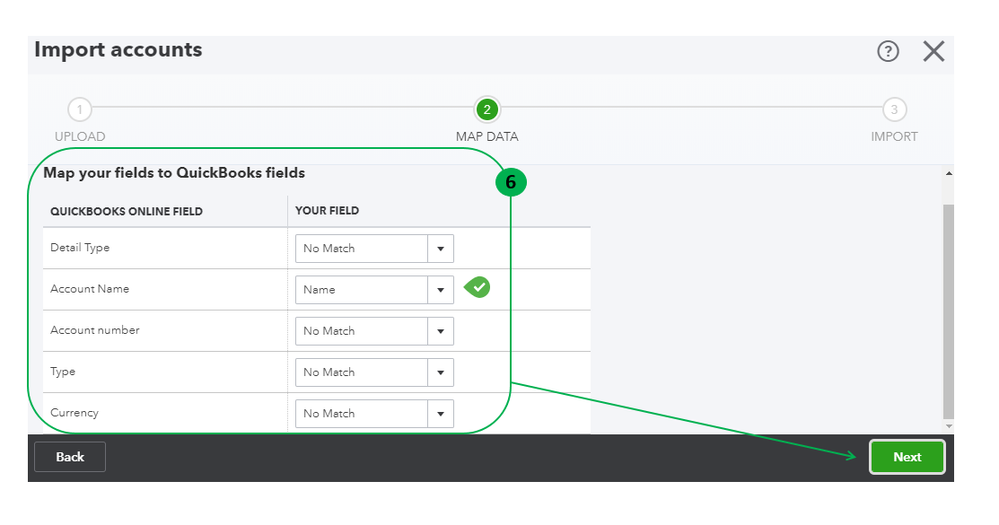Select the UPLOAD step label

tap(80, 137)
